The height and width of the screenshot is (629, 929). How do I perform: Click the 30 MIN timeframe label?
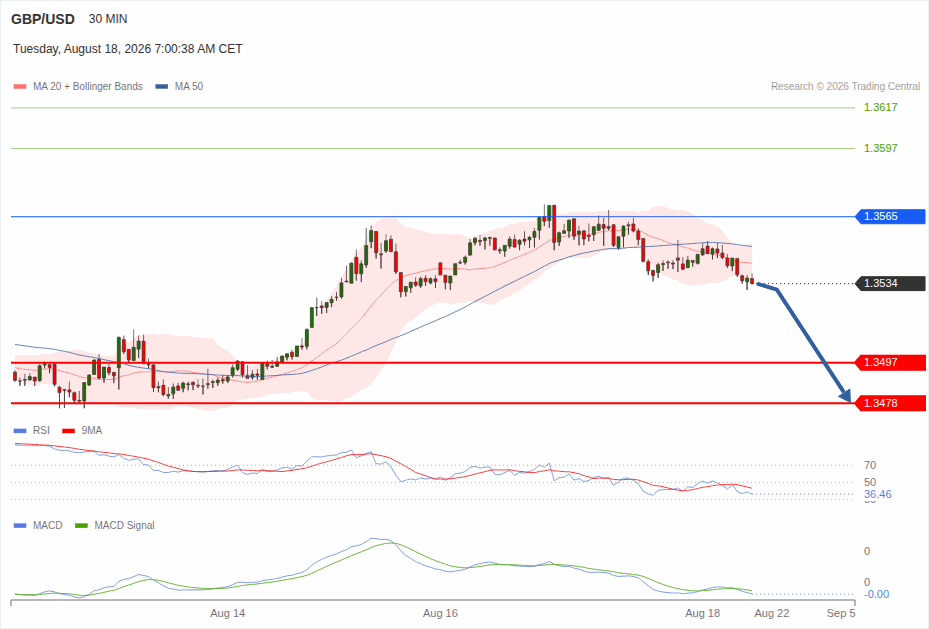click(x=108, y=19)
